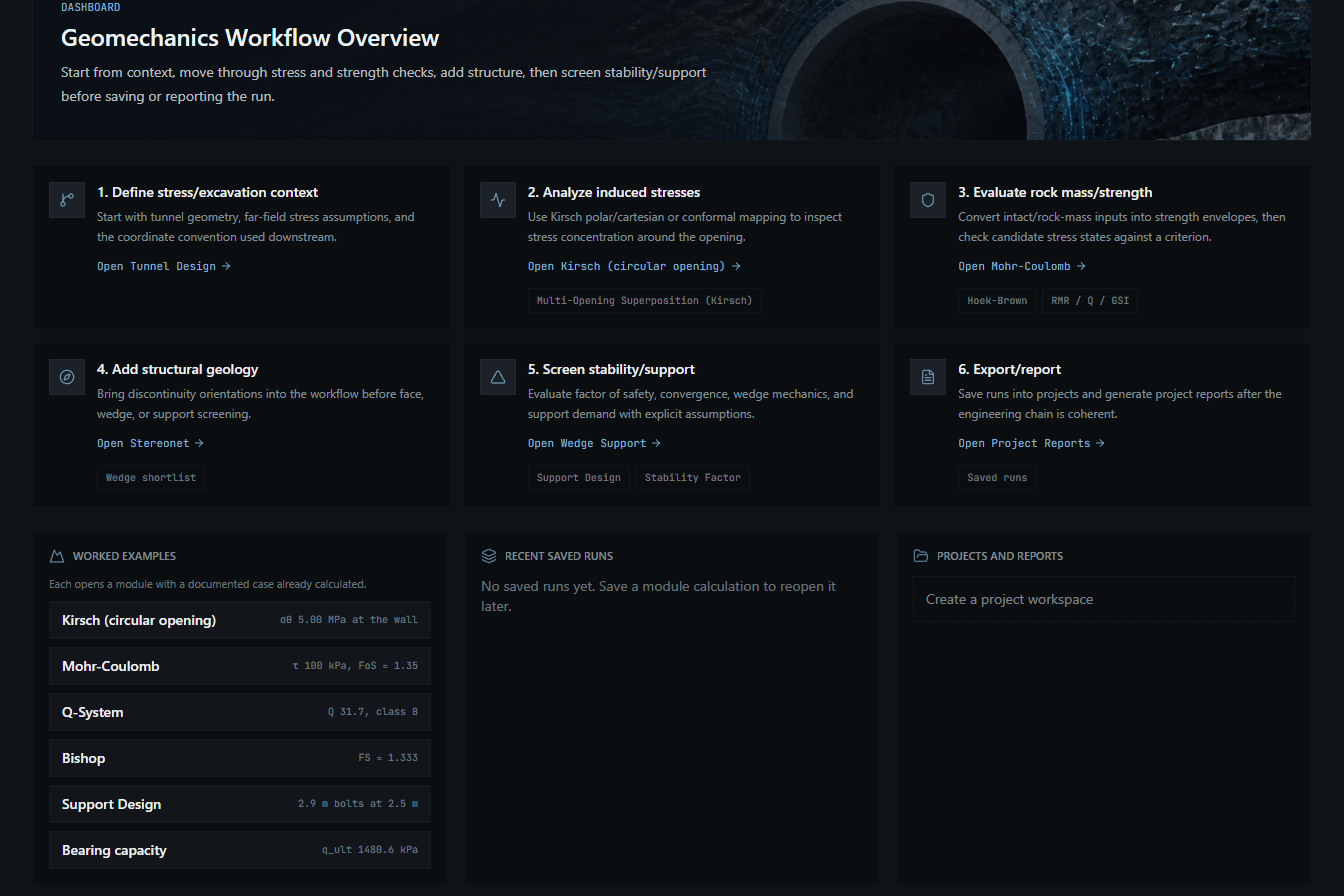Click Create a project workspace
This screenshot has width=1344, height=896.
pos(1104,599)
